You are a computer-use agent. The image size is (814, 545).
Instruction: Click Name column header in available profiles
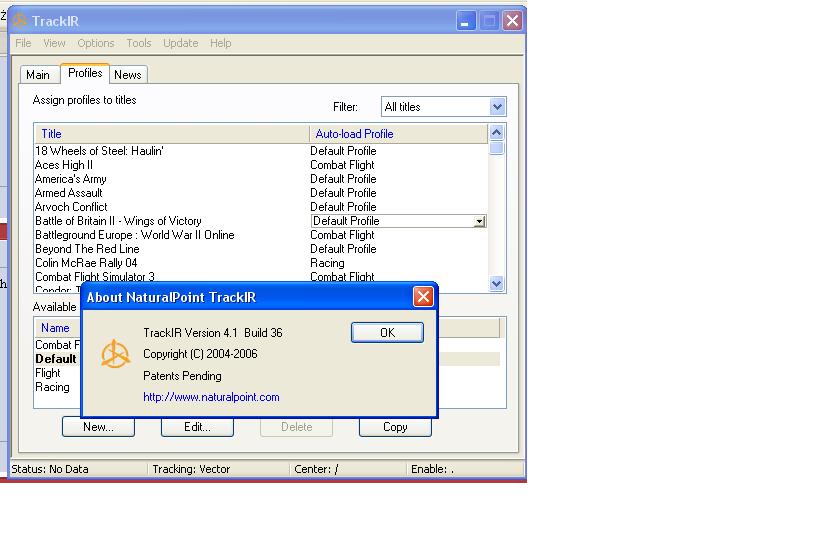click(55, 328)
